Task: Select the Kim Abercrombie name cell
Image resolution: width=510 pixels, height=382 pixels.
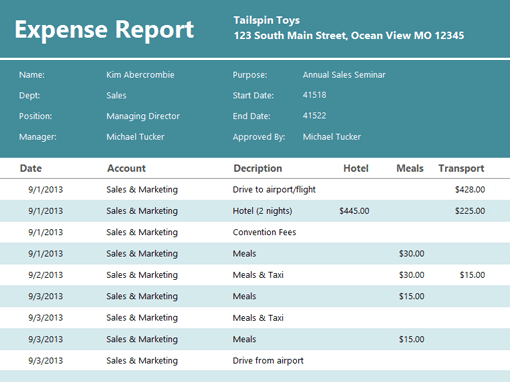Action: pyautogui.click(x=140, y=75)
